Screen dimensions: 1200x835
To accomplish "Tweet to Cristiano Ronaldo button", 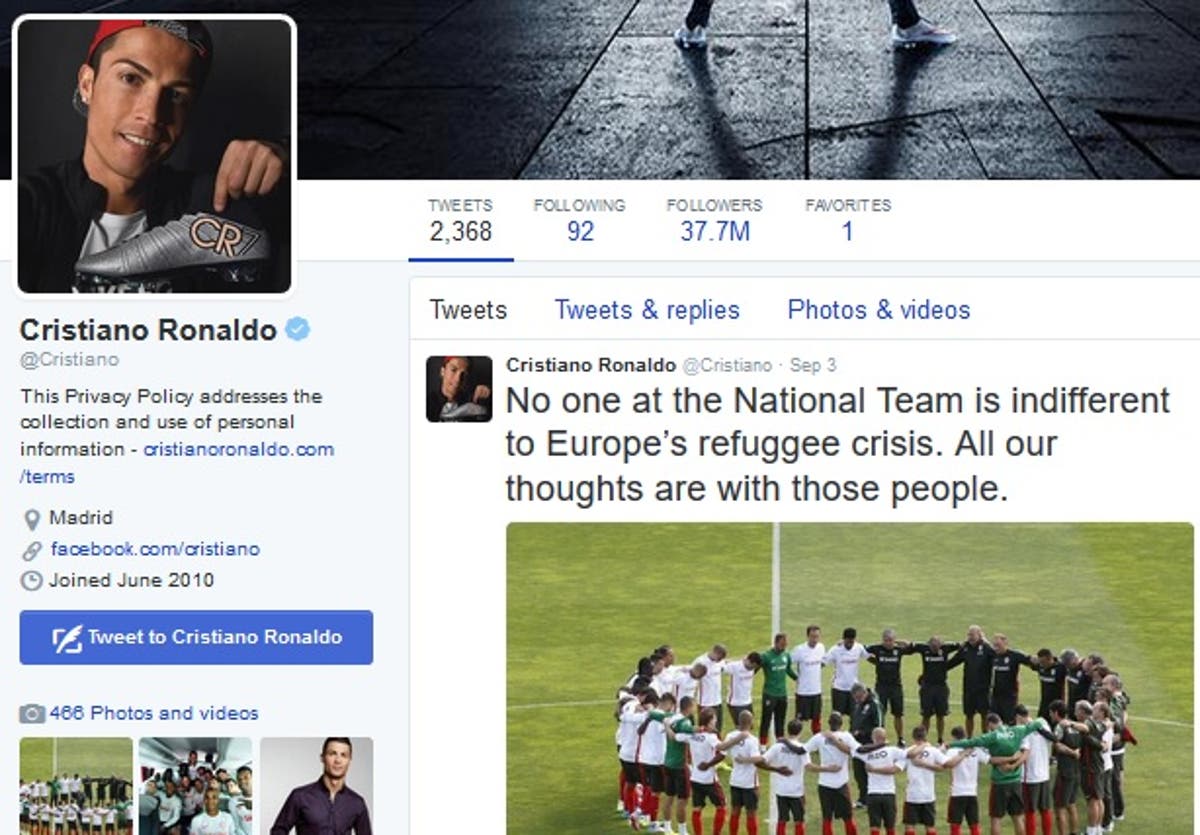I will coord(196,638).
